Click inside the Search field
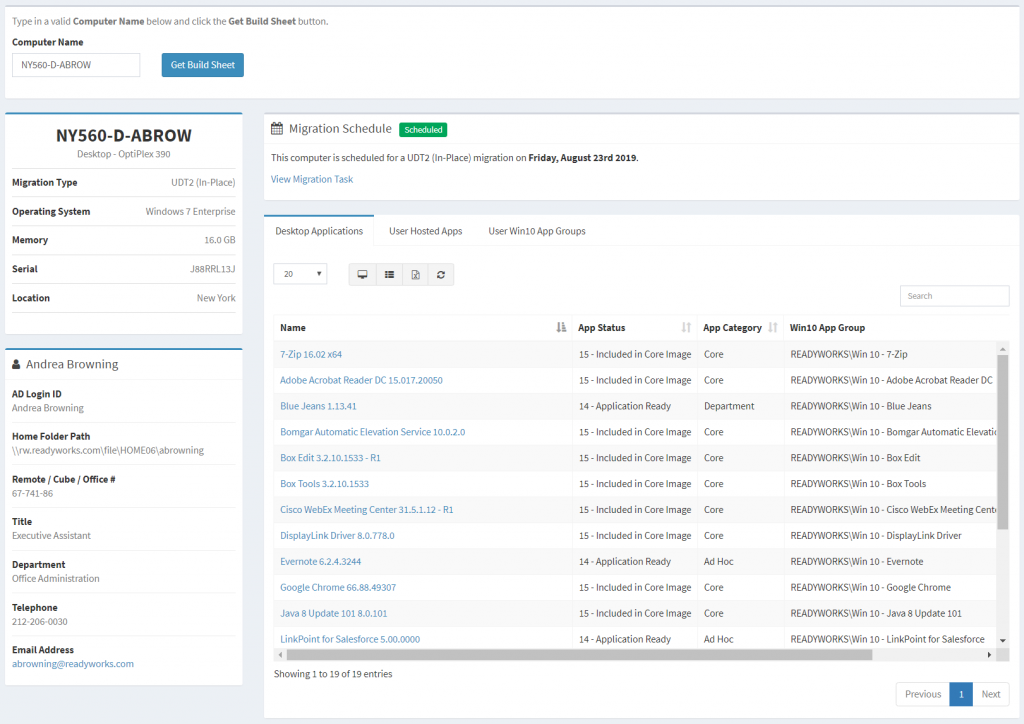The image size is (1024, 724). pos(953,295)
